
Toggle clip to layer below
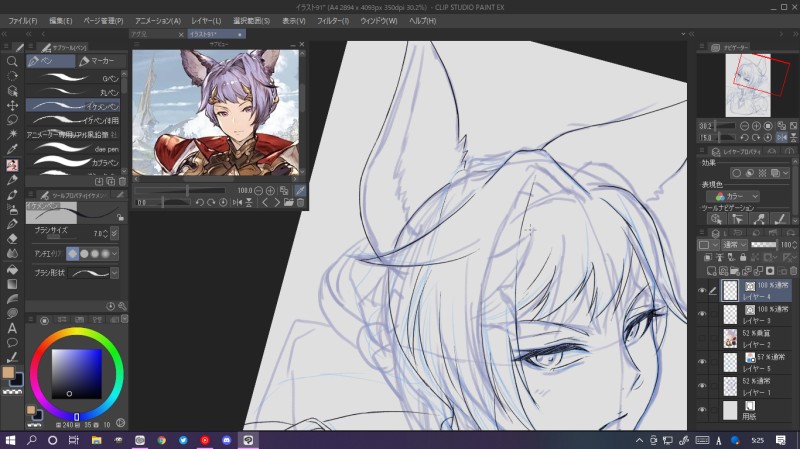pyautogui.click(x=708, y=257)
